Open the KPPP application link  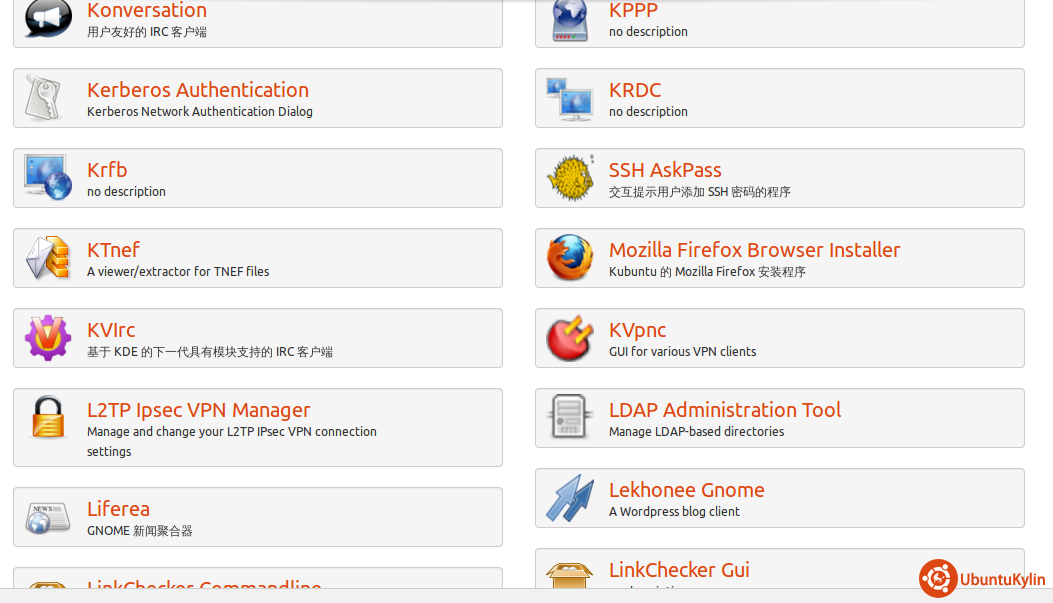[633, 11]
